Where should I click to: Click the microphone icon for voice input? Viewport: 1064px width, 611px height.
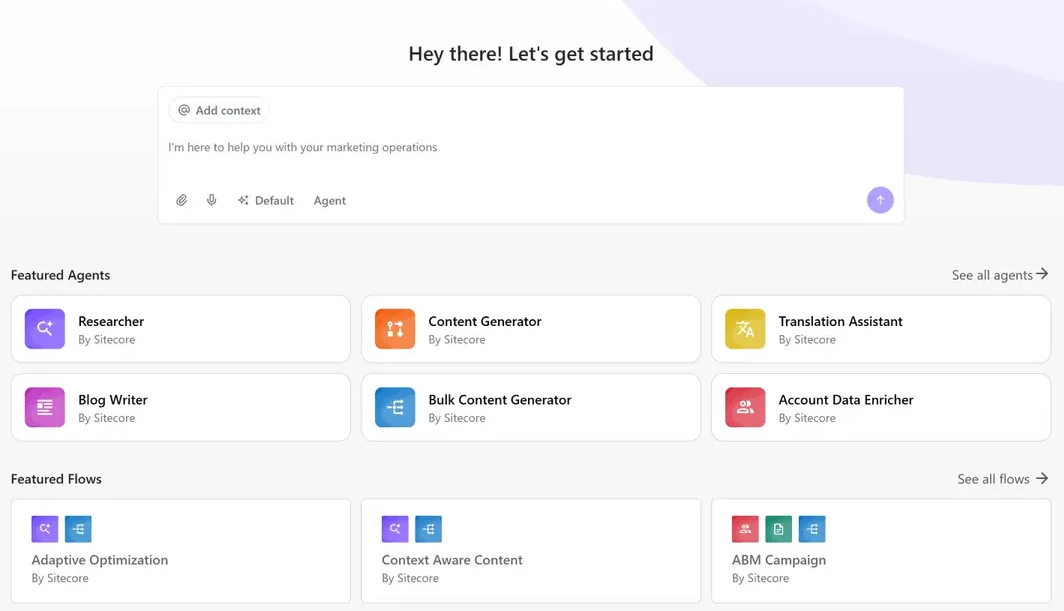point(211,200)
